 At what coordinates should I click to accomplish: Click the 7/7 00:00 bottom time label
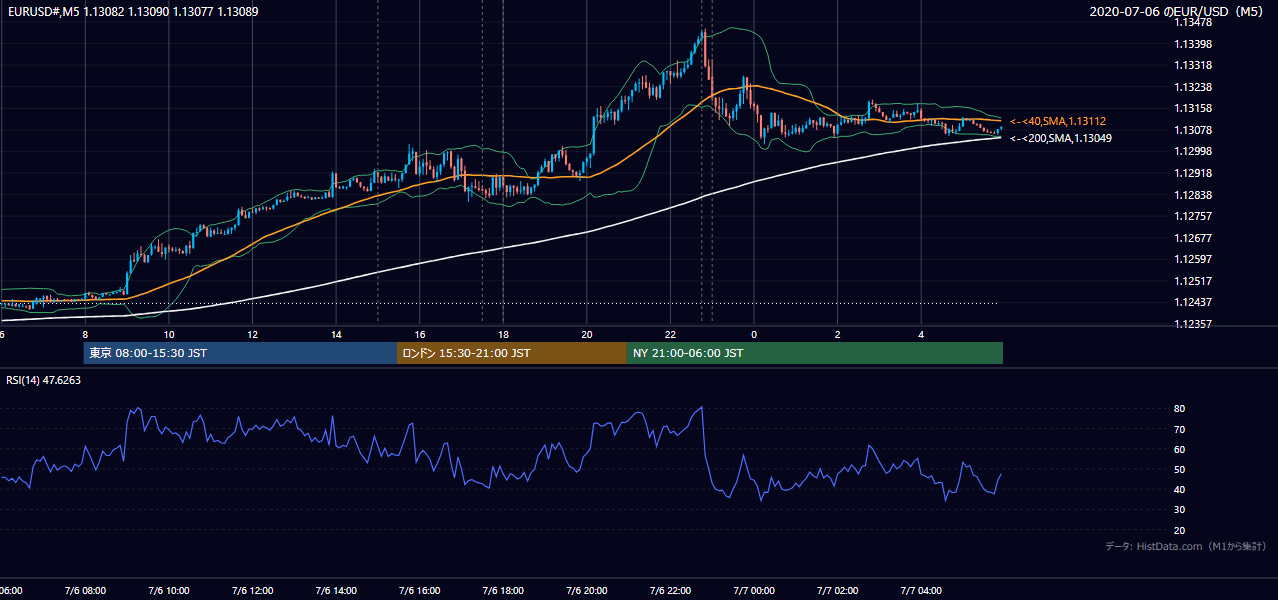[x=754, y=591]
